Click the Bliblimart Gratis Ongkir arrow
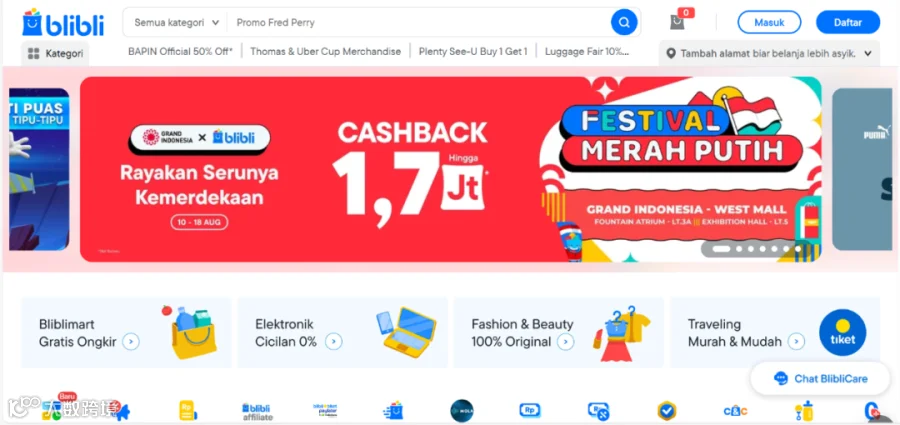Image resolution: width=900 pixels, height=425 pixels. coord(131,342)
